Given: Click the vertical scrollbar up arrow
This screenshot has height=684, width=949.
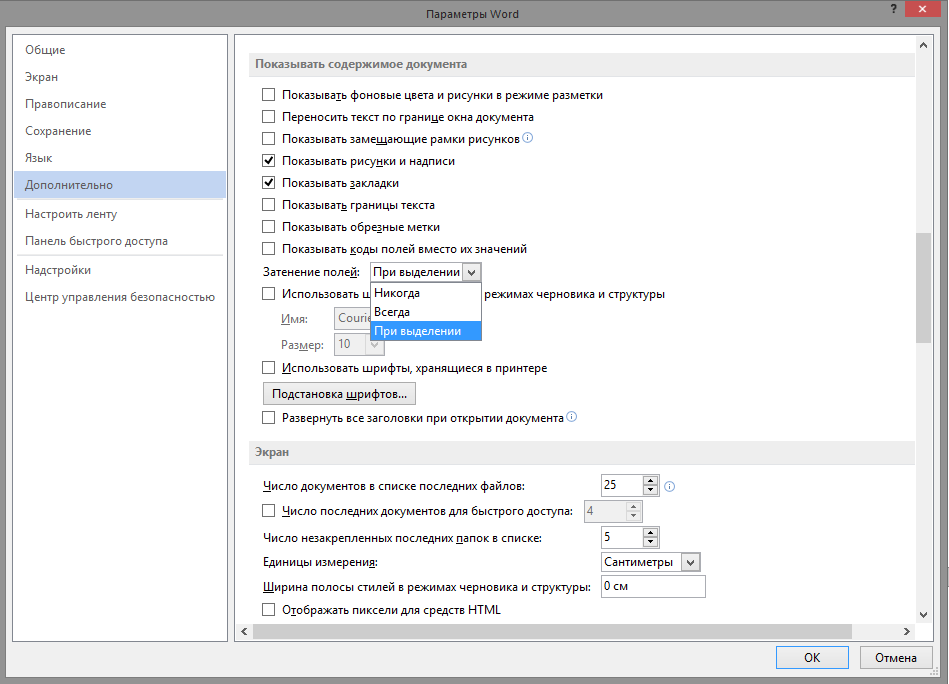Looking at the screenshot, I should click(x=923, y=45).
